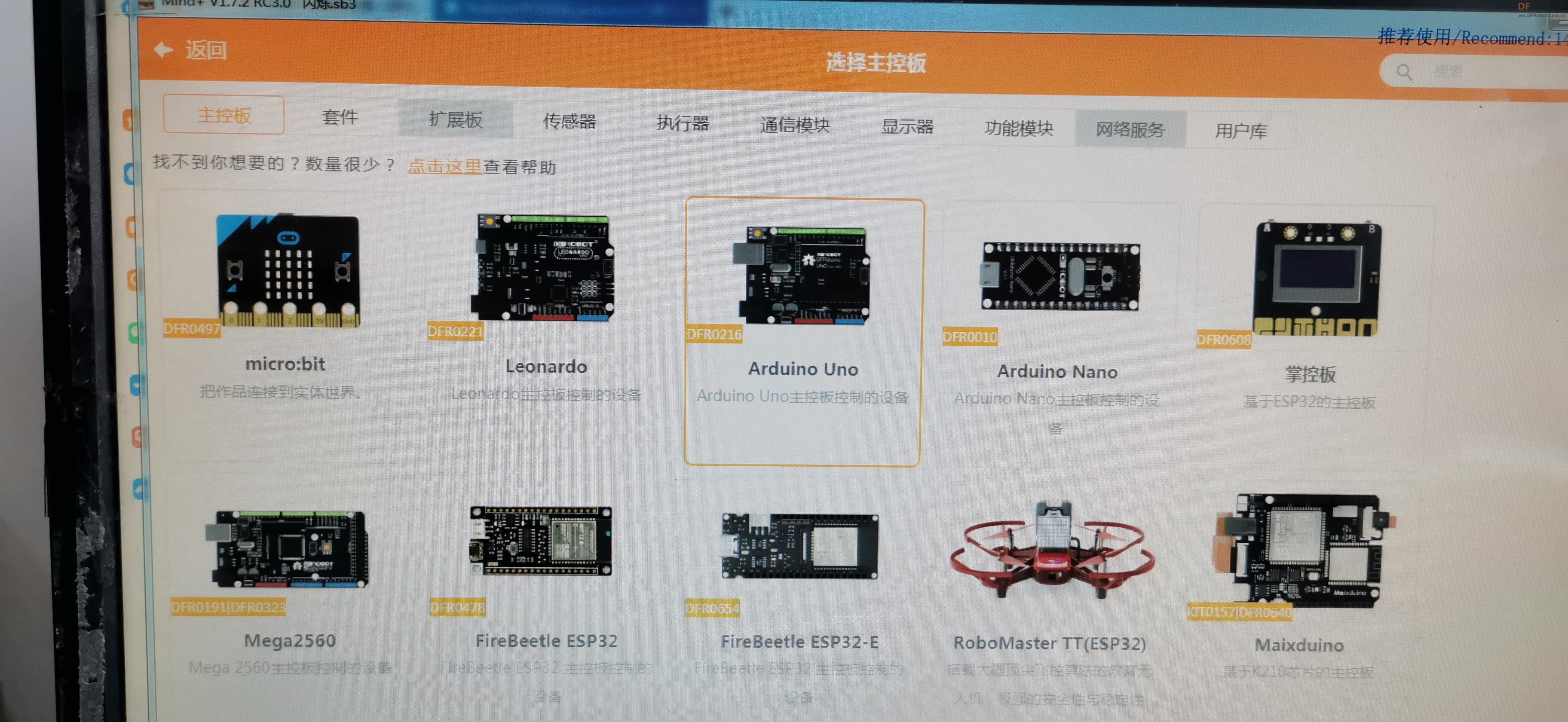Click the FireBeetle ESP32-E title text
Image resolution: width=1568 pixels, height=722 pixels.
click(800, 642)
